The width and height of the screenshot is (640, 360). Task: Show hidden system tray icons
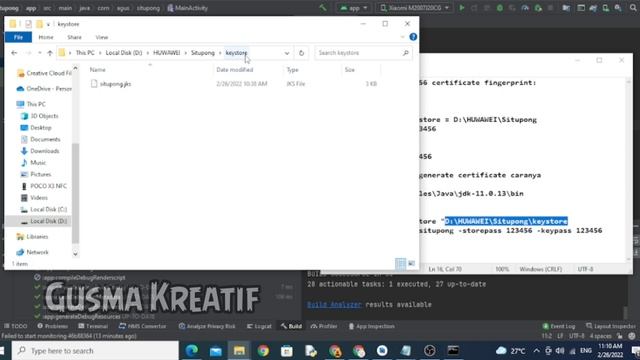click(x=536, y=351)
